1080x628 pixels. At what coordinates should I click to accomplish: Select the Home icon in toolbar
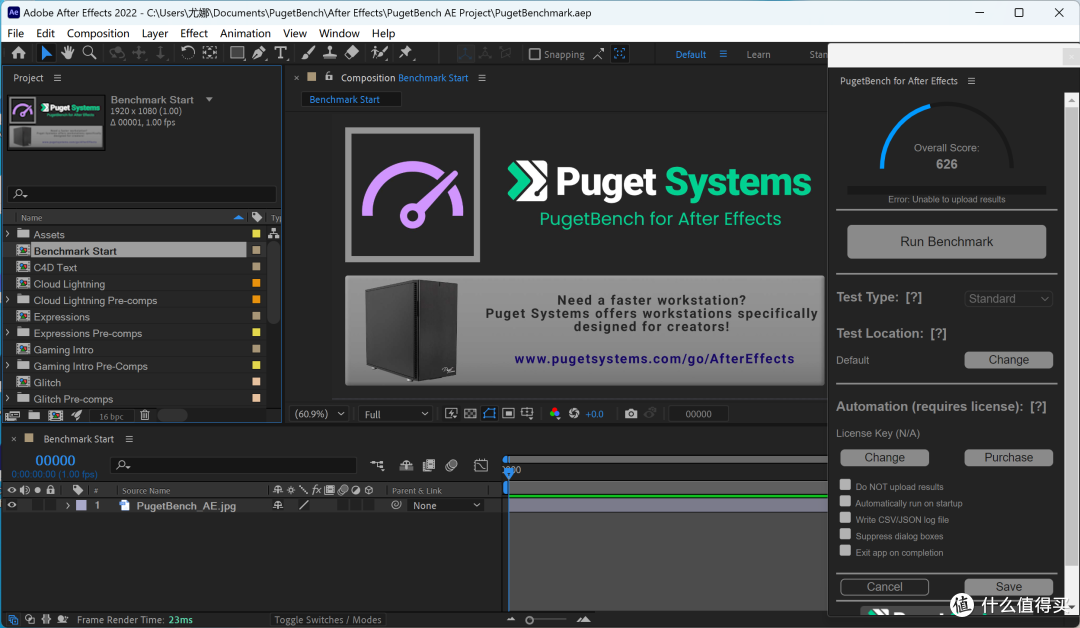19,53
